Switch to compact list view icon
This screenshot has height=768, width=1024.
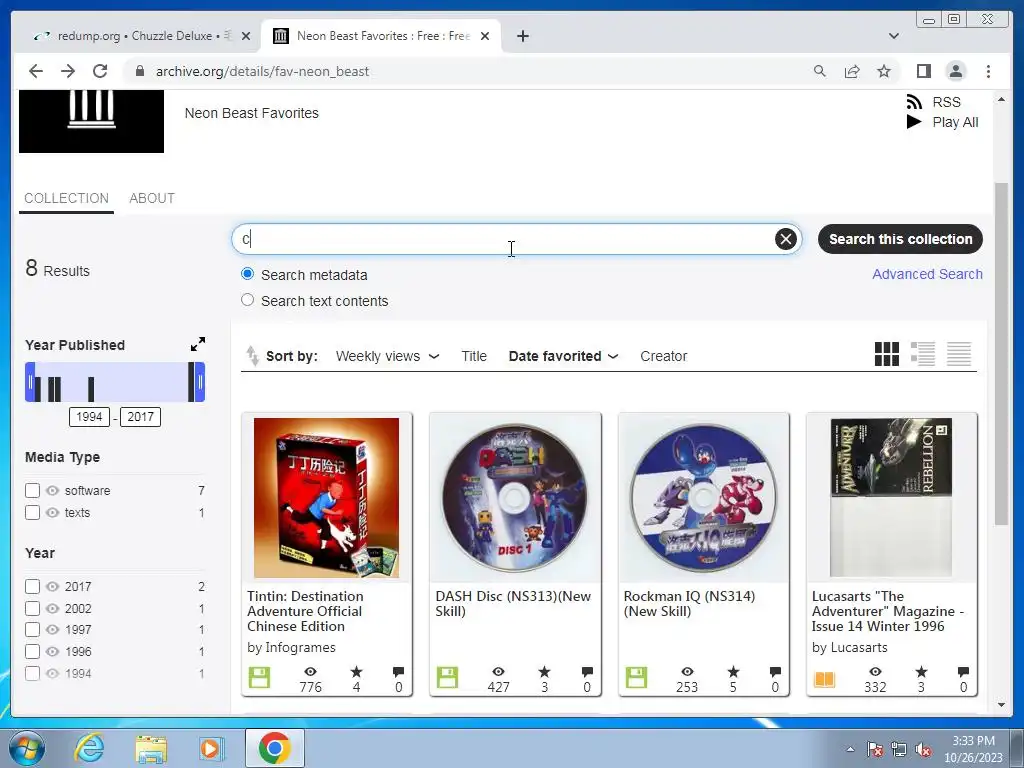click(x=959, y=354)
